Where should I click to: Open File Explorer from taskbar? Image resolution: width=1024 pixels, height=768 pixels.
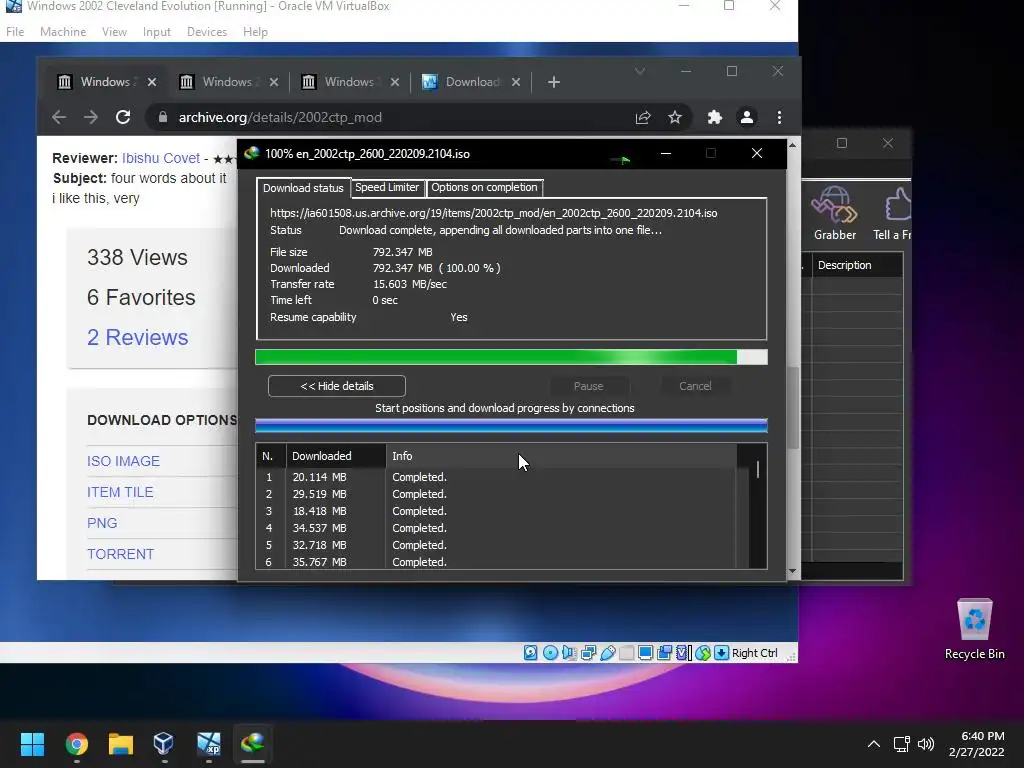[121, 743]
